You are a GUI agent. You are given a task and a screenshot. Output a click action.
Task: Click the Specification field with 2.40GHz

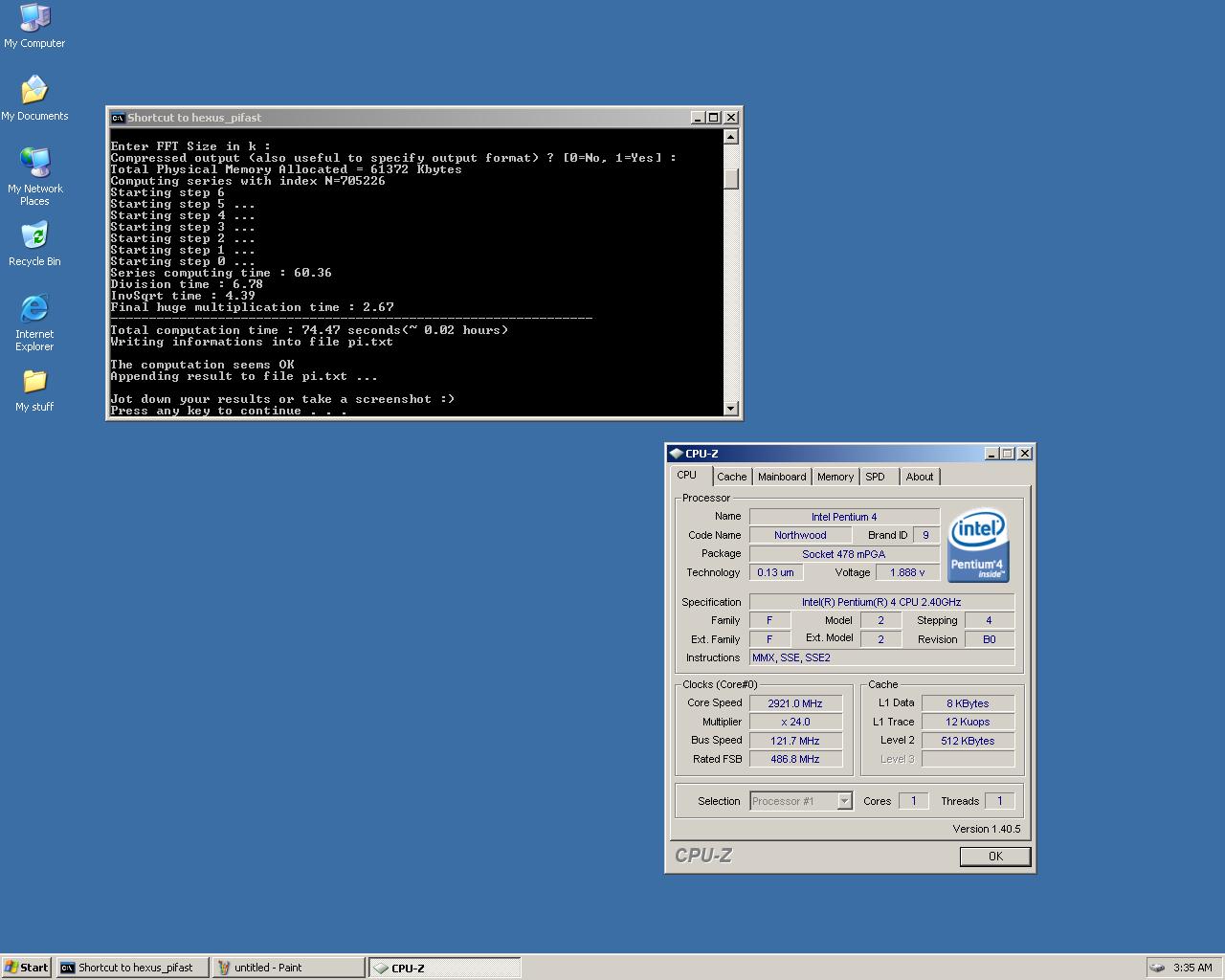coord(881,602)
